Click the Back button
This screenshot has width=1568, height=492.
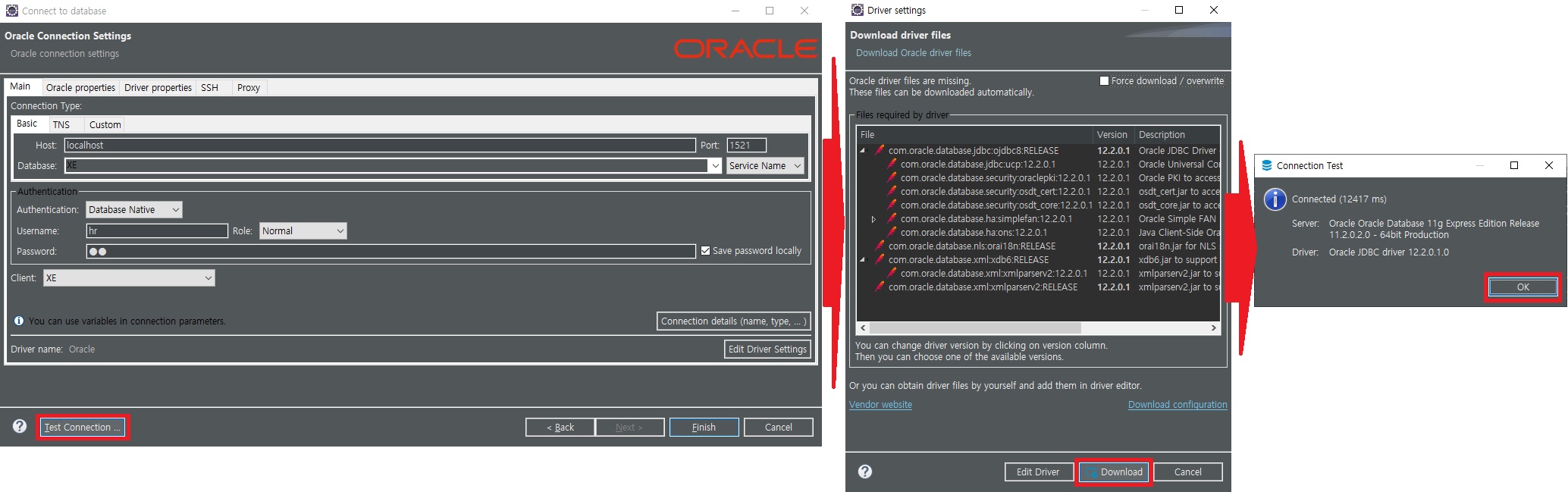click(x=560, y=427)
